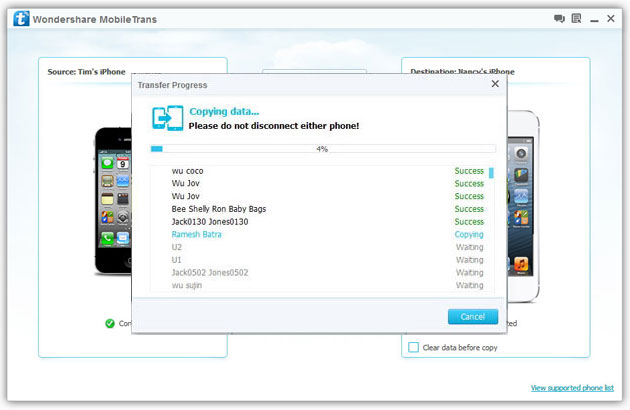
Task: Select the Ramesh Batra copying row
Action: [321, 234]
